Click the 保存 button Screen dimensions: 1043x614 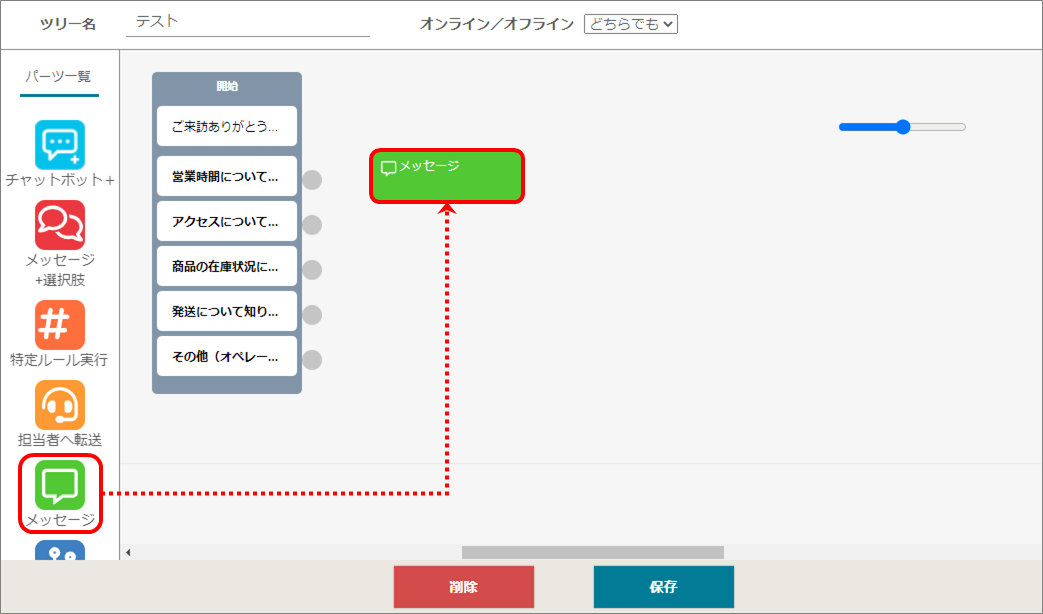point(664,587)
